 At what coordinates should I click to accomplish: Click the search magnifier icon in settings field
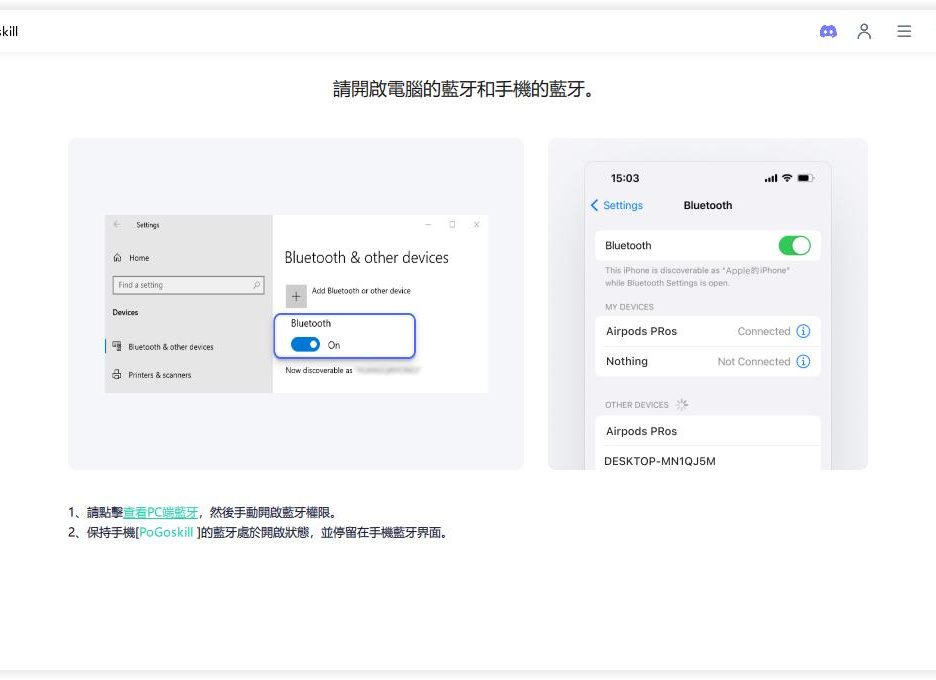pyautogui.click(x=257, y=285)
